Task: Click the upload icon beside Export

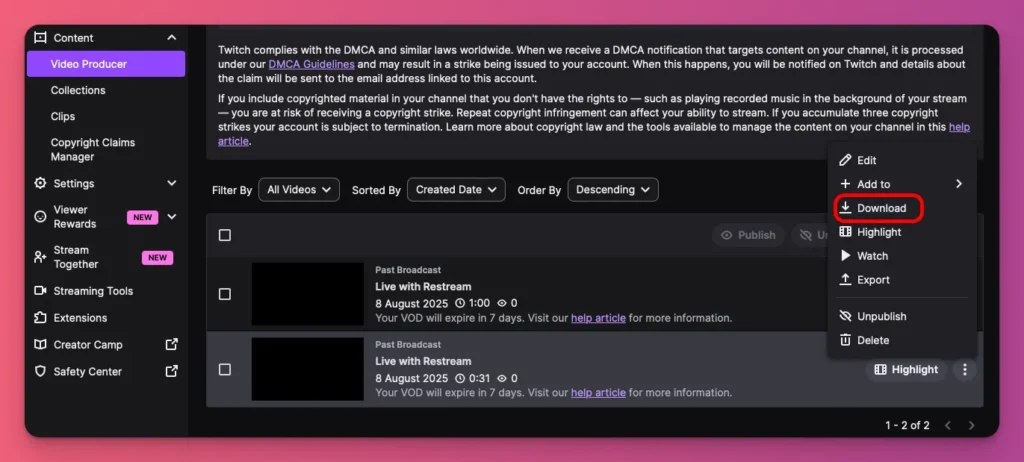Action: pyautogui.click(x=845, y=280)
